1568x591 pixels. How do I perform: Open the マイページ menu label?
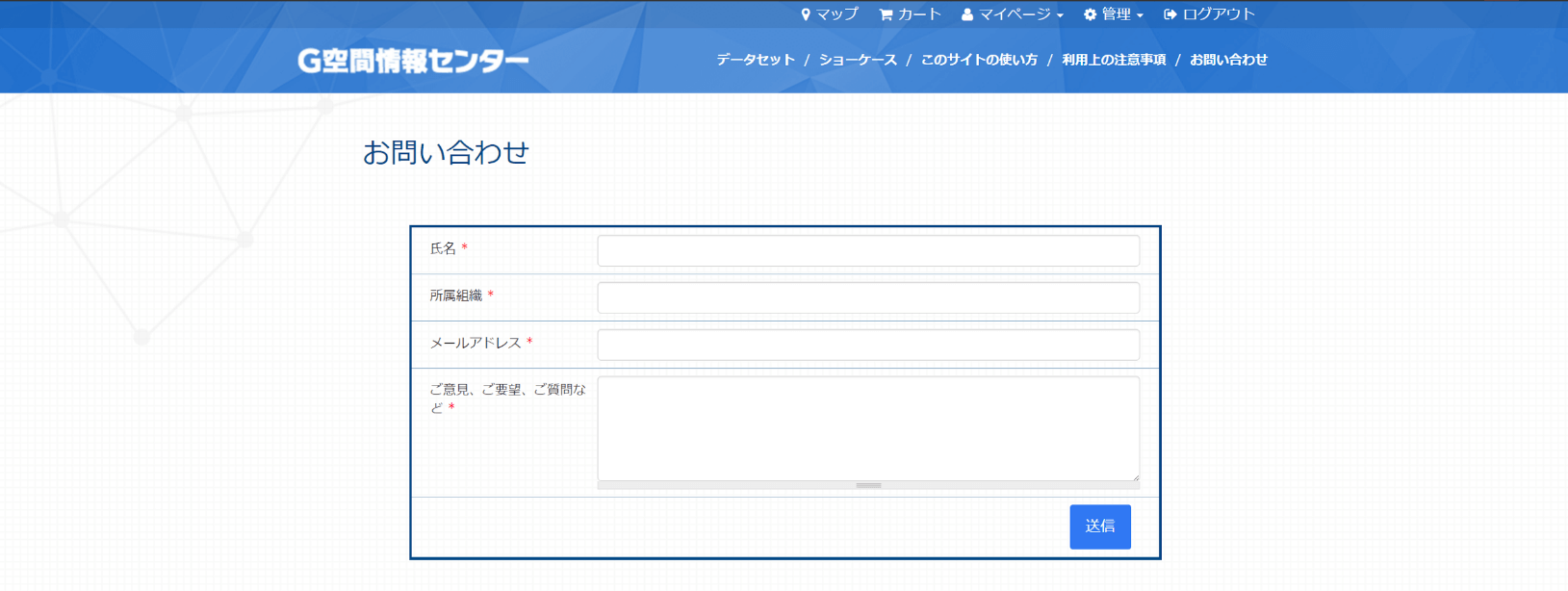point(1015,14)
